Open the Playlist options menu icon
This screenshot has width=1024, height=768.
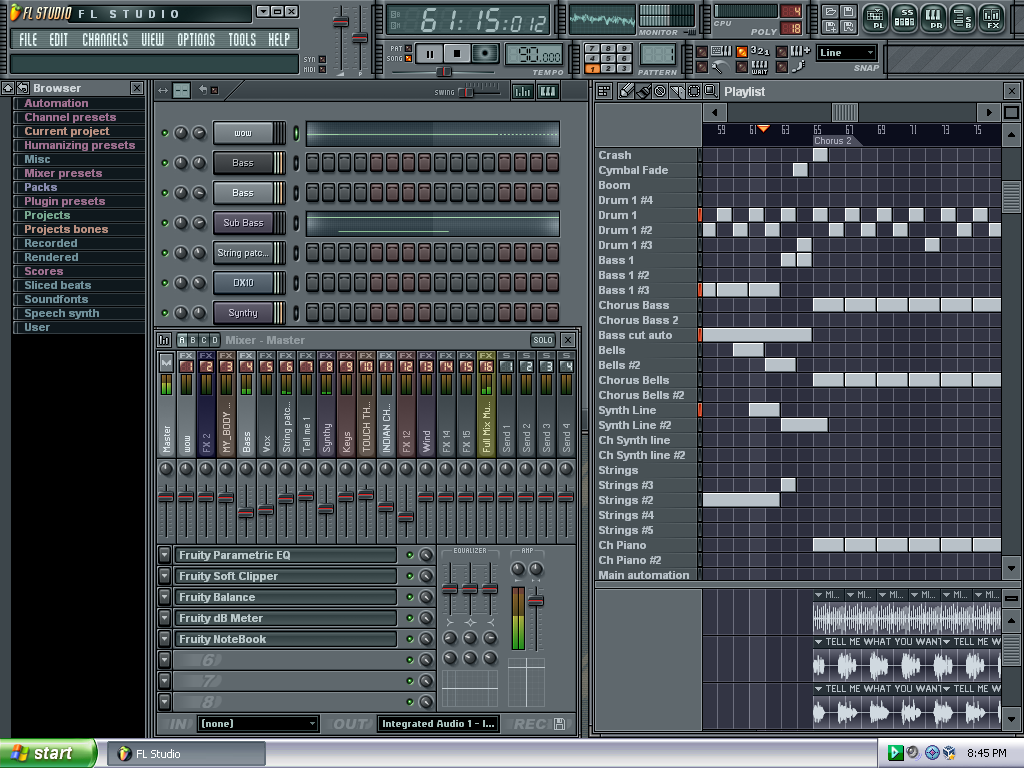pyautogui.click(x=604, y=91)
